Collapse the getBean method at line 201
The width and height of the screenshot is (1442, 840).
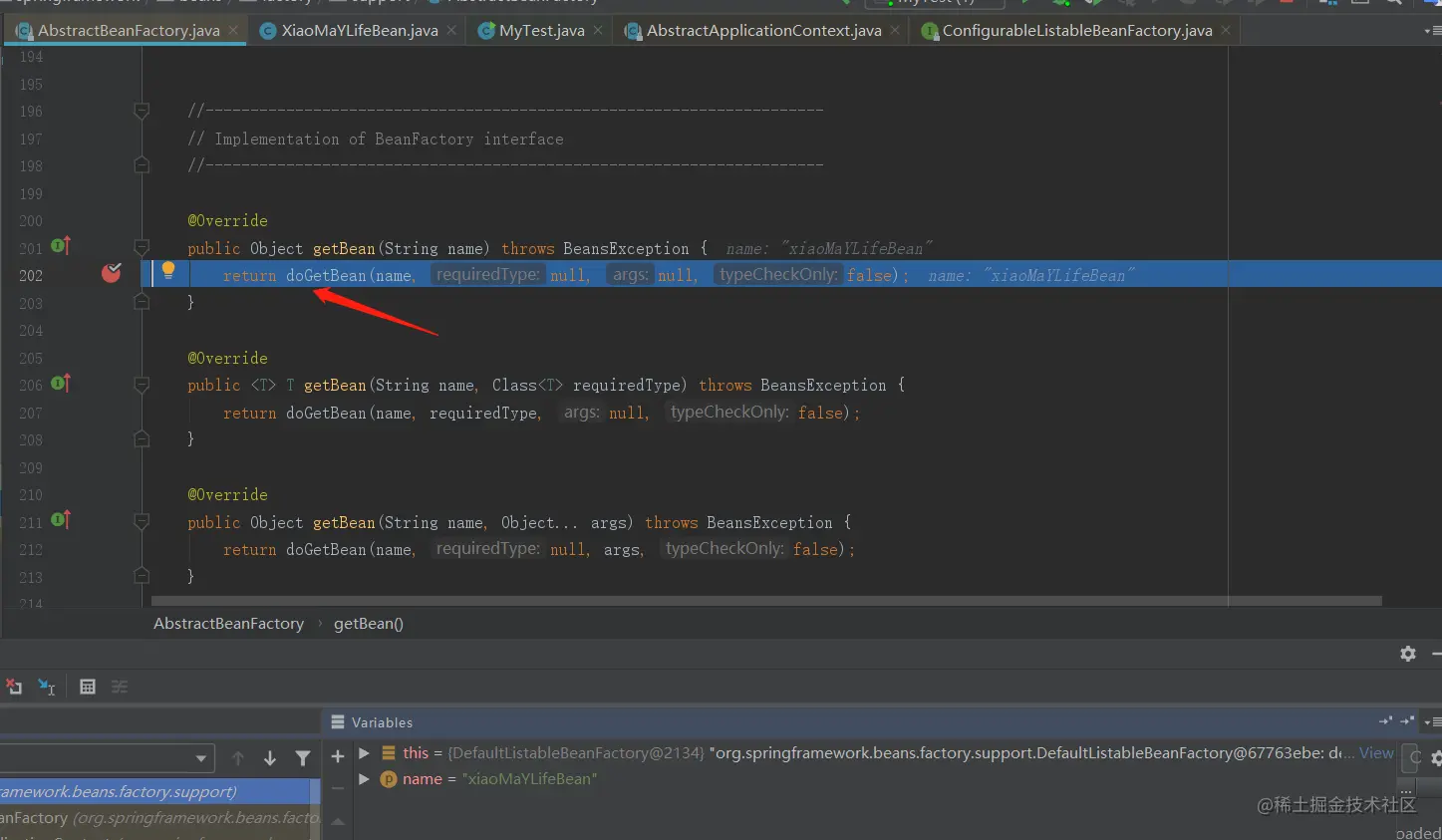pos(142,247)
